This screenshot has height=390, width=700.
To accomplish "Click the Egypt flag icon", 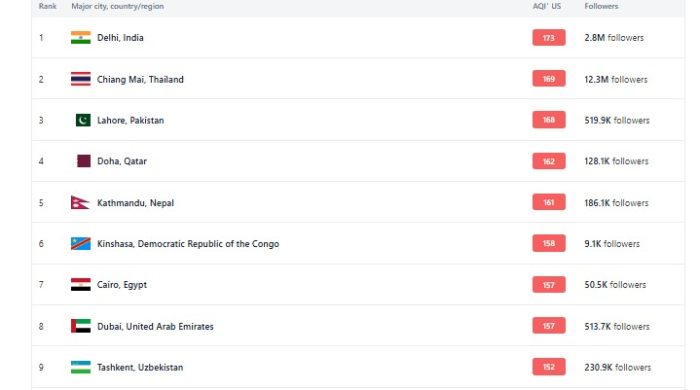I will click(x=80, y=285).
